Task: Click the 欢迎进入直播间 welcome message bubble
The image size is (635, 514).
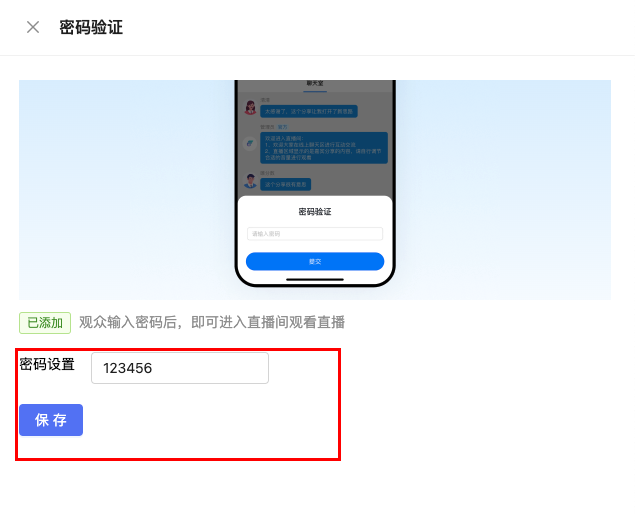Action: [x=324, y=148]
